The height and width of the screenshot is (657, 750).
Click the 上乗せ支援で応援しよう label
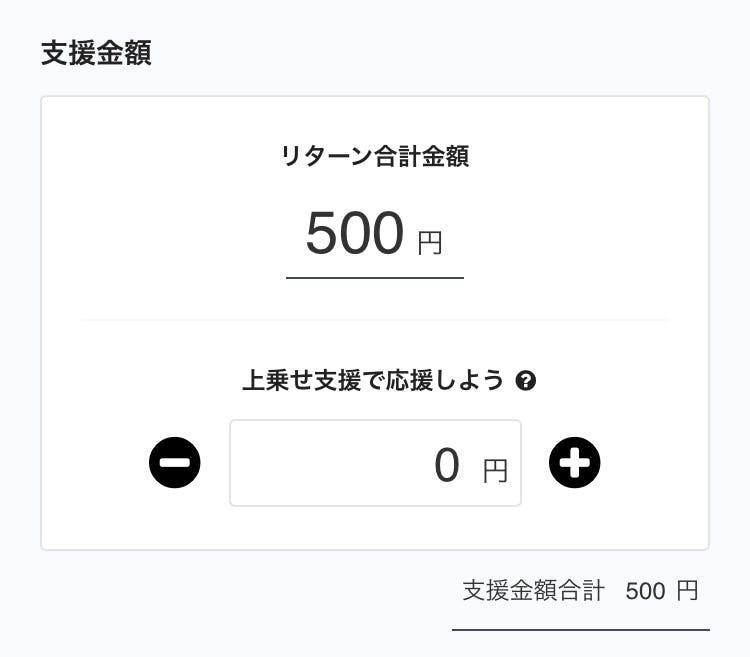click(x=373, y=381)
